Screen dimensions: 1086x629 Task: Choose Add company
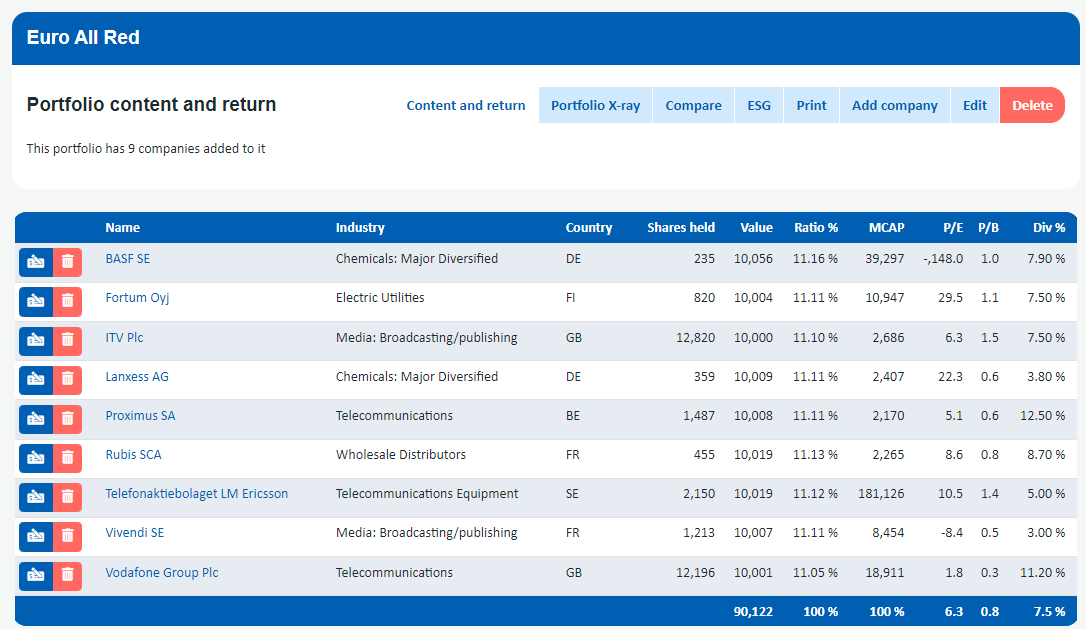[895, 105]
